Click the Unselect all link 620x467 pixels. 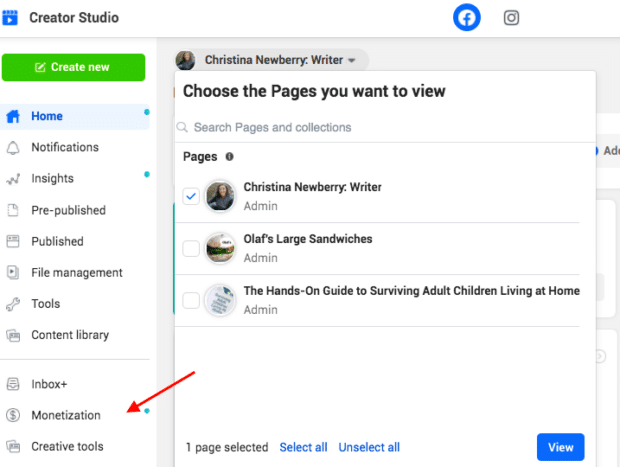pos(369,447)
